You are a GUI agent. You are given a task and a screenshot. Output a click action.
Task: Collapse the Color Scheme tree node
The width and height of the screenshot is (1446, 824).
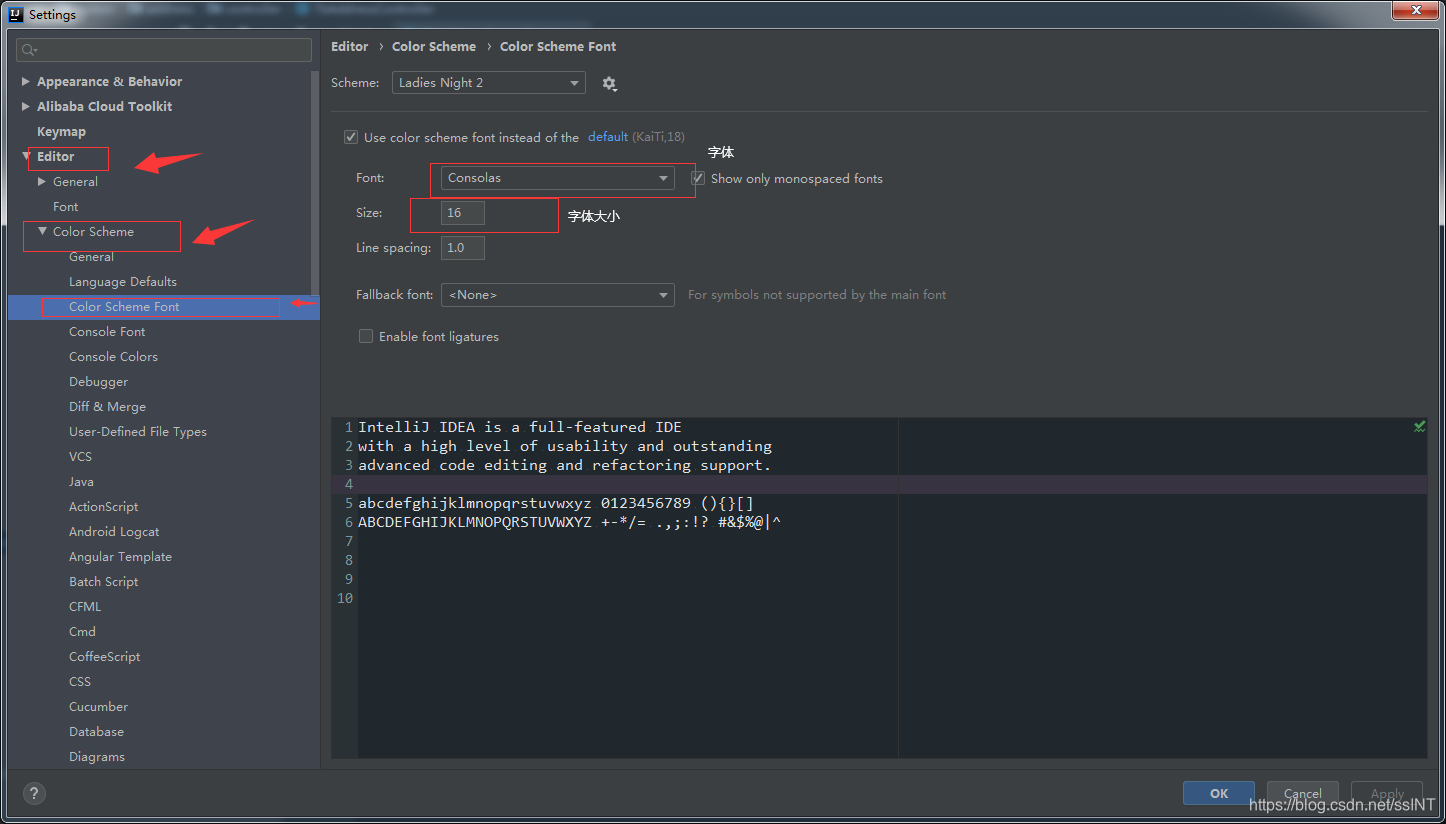pyautogui.click(x=42, y=231)
